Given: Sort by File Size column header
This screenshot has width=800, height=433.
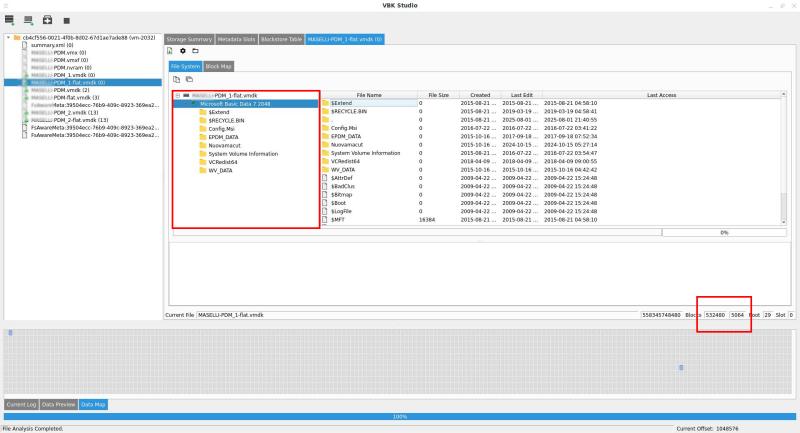Looking at the screenshot, I should tap(438, 95).
